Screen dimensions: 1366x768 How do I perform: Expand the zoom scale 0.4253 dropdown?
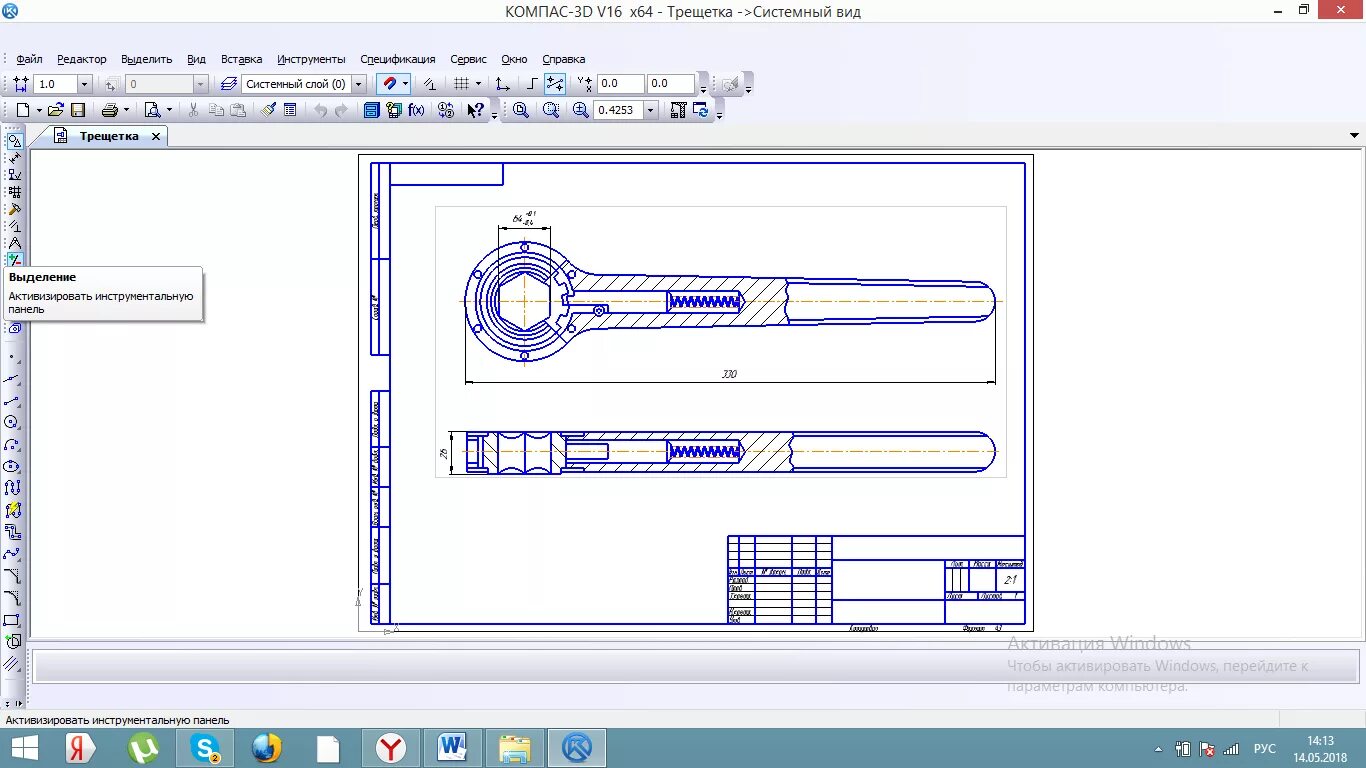651,110
